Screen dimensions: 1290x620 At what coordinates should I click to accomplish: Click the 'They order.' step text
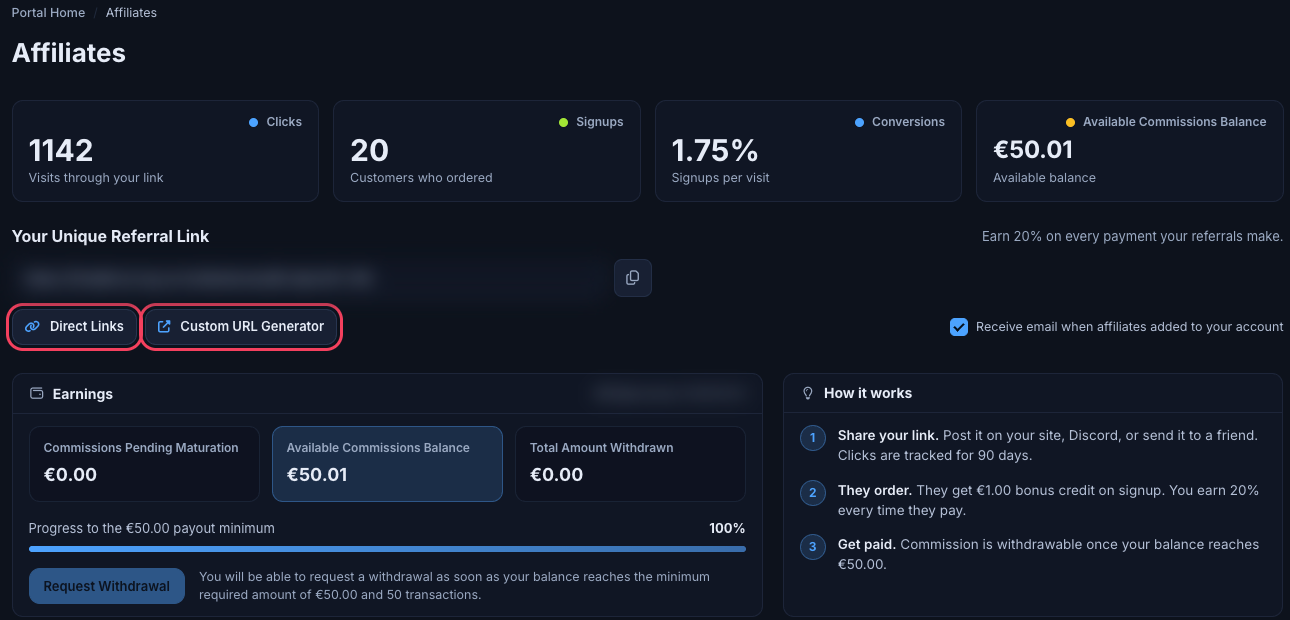click(x=874, y=491)
